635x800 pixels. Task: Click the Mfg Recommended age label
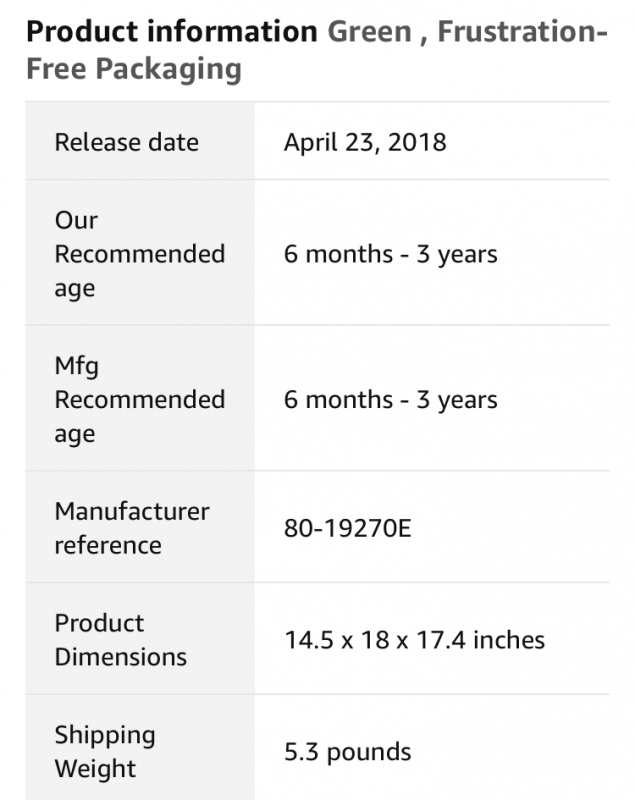click(x=140, y=399)
